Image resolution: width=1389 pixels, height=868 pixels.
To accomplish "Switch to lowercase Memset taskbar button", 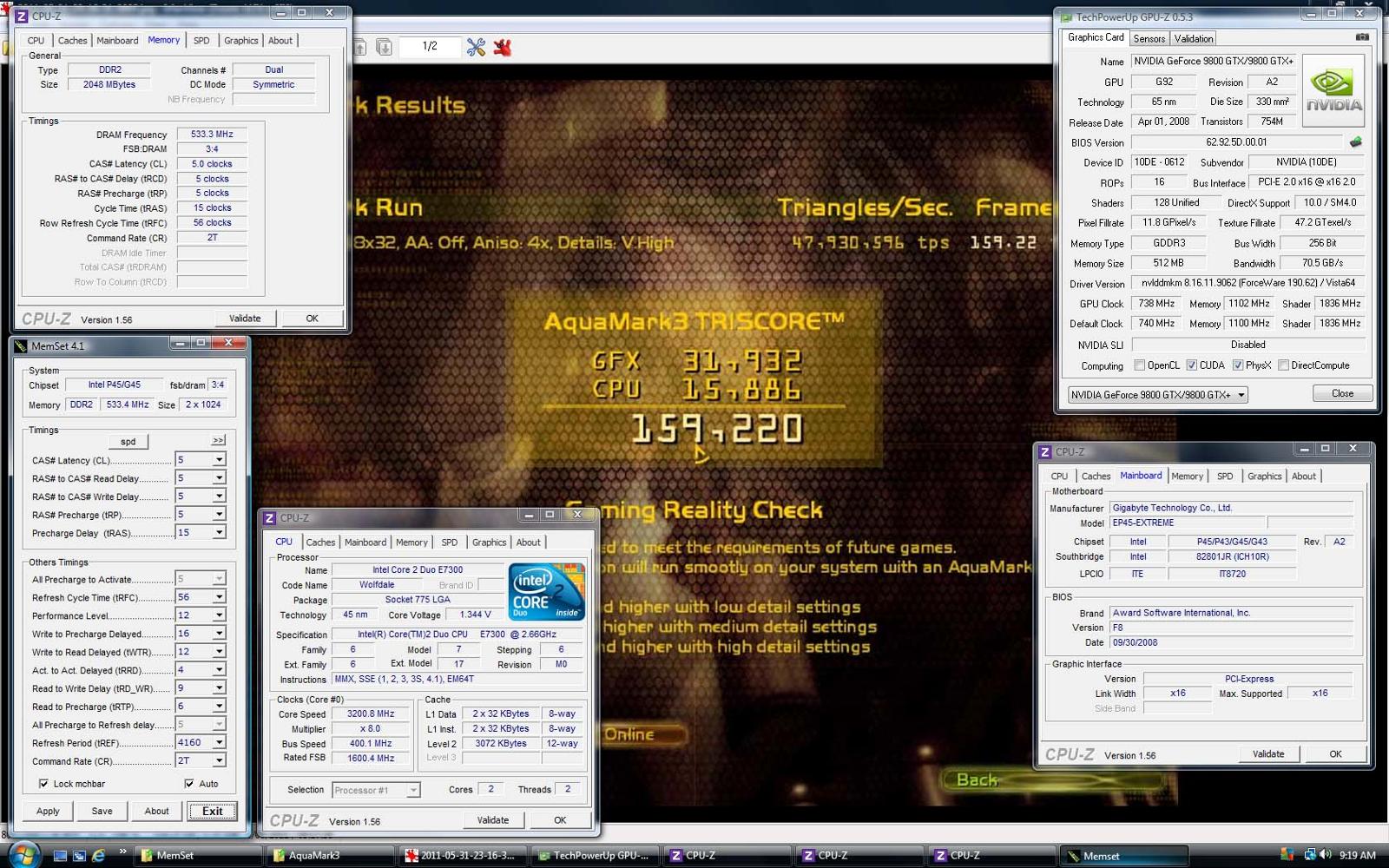I will point(1124,856).
